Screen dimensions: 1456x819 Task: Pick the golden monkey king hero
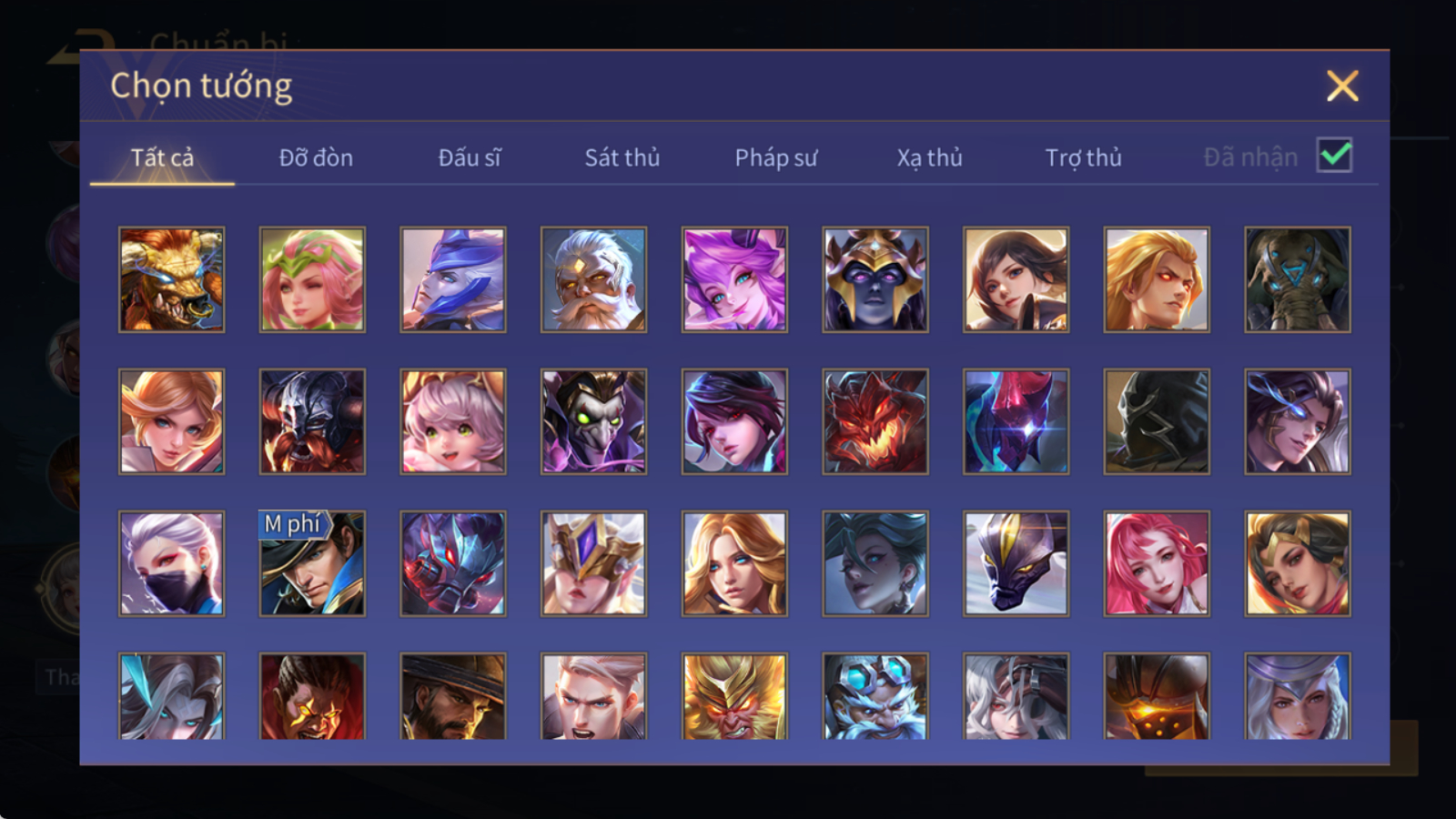[734, 696]
